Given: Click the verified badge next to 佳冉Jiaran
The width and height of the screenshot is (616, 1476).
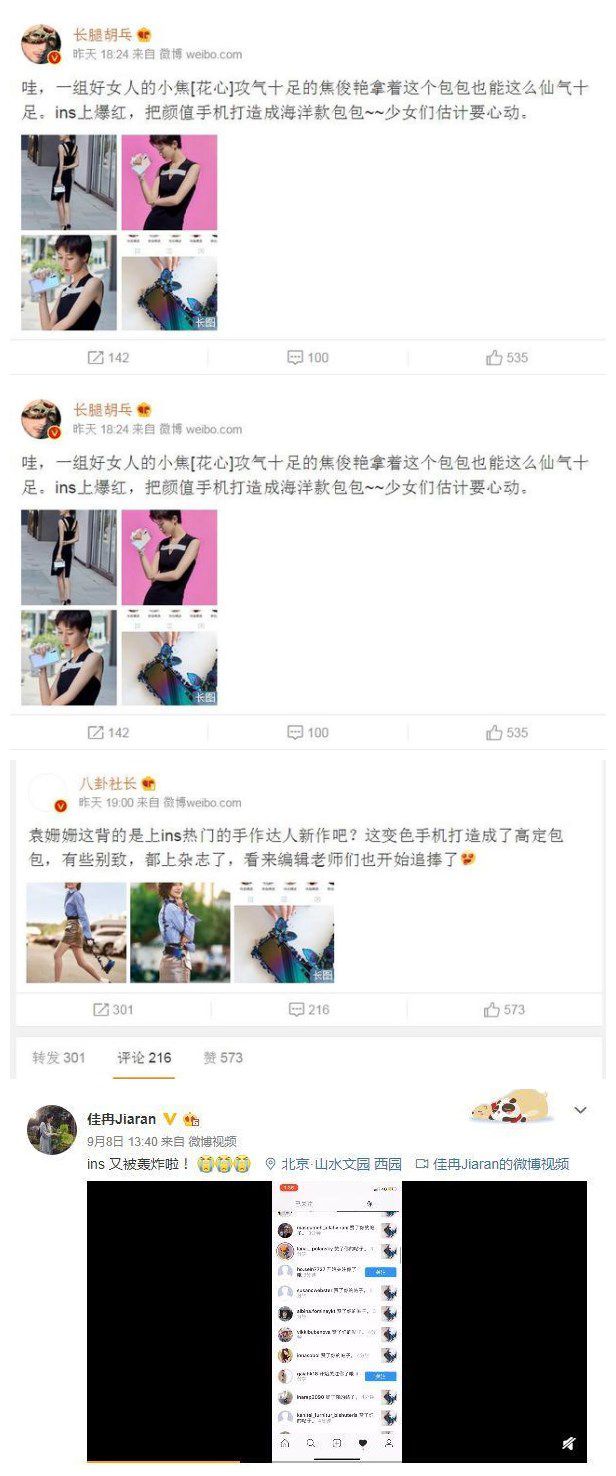Looking at the screenshot, I should pyautogui.click(x=170, y=1119).
